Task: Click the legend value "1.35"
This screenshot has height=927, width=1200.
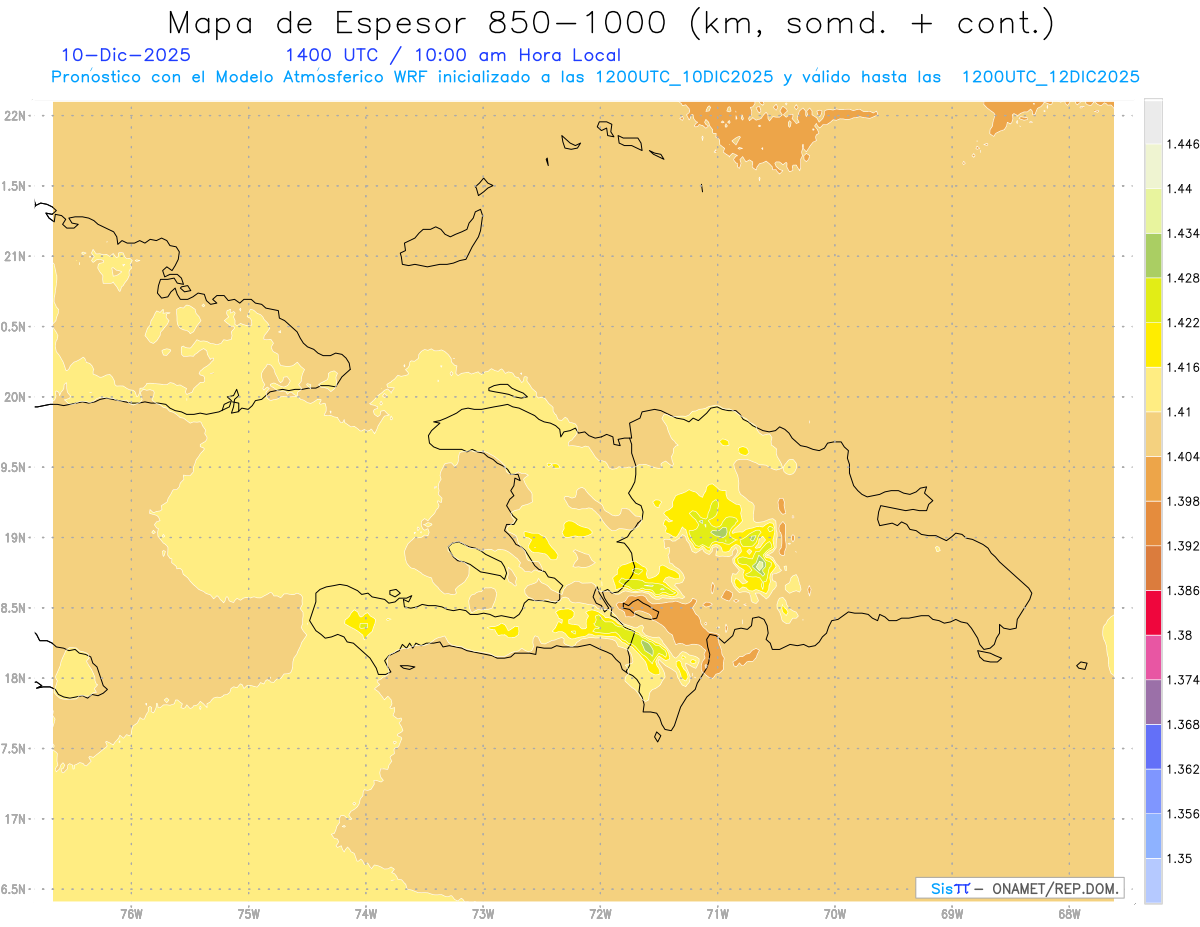Action: [1179, 857]
